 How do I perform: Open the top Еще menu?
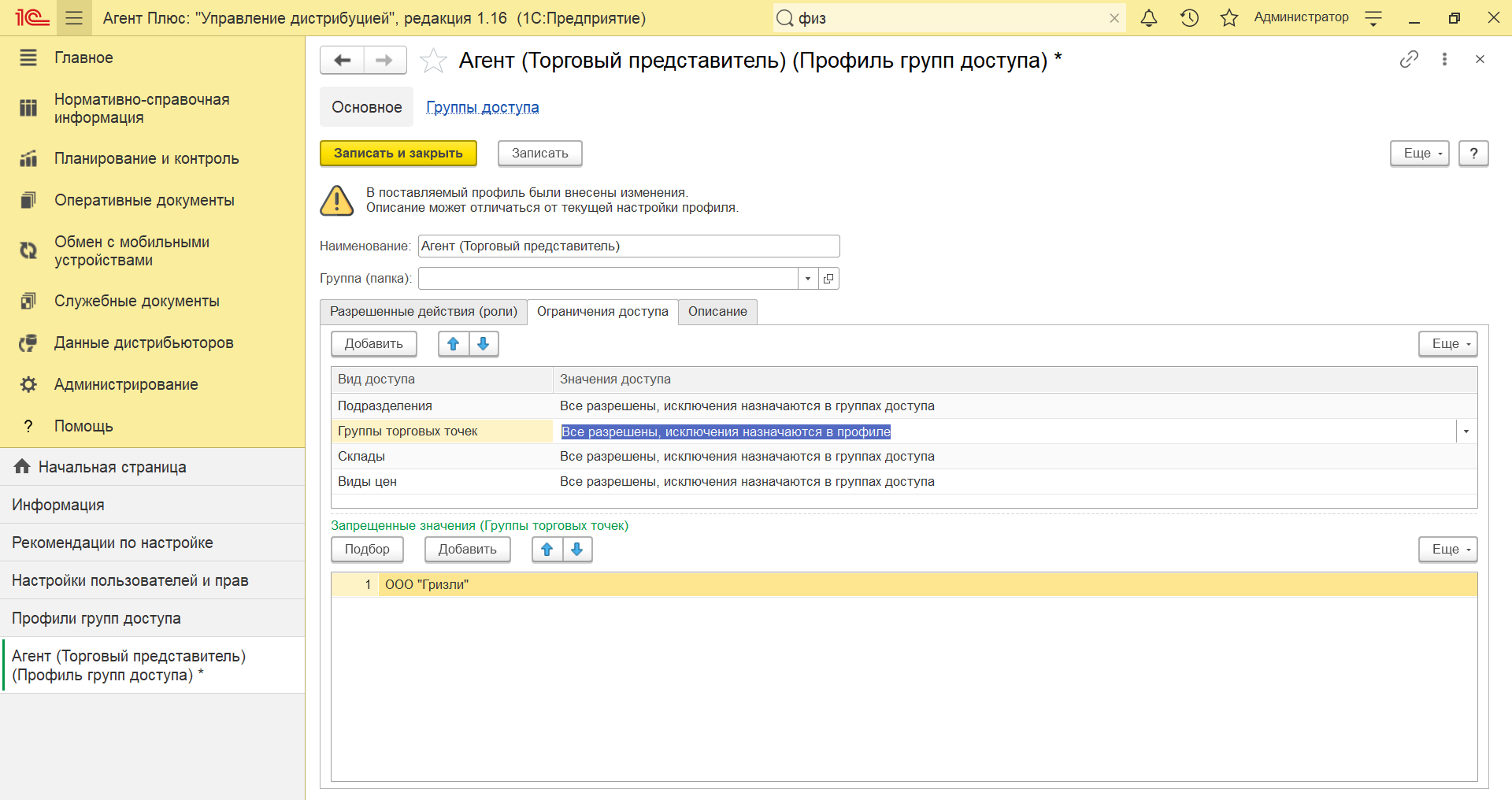tap(1419, 154)
